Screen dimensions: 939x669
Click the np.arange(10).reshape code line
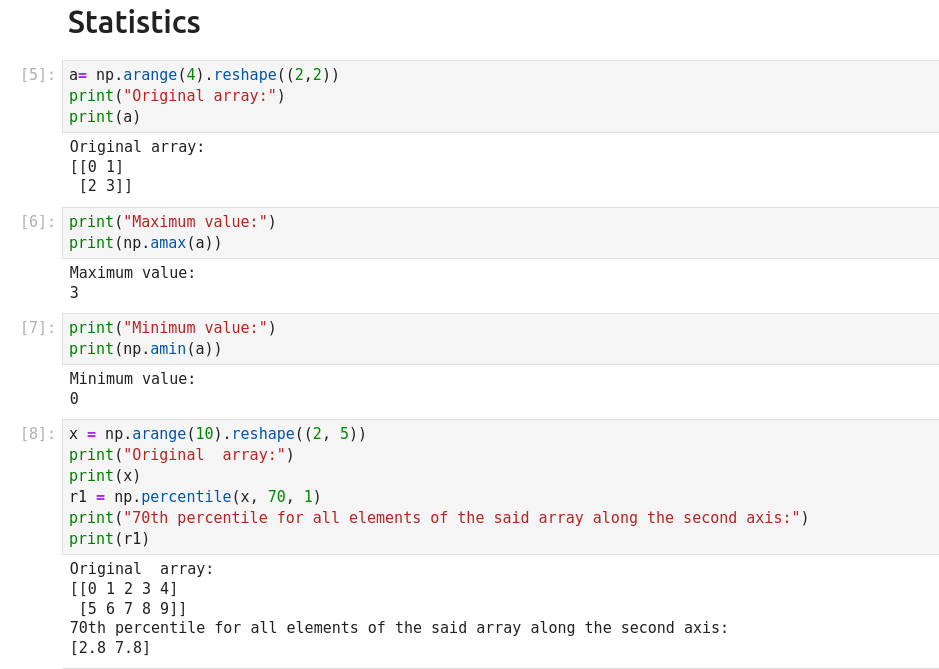pyautogui.click(x=218, y=434)
